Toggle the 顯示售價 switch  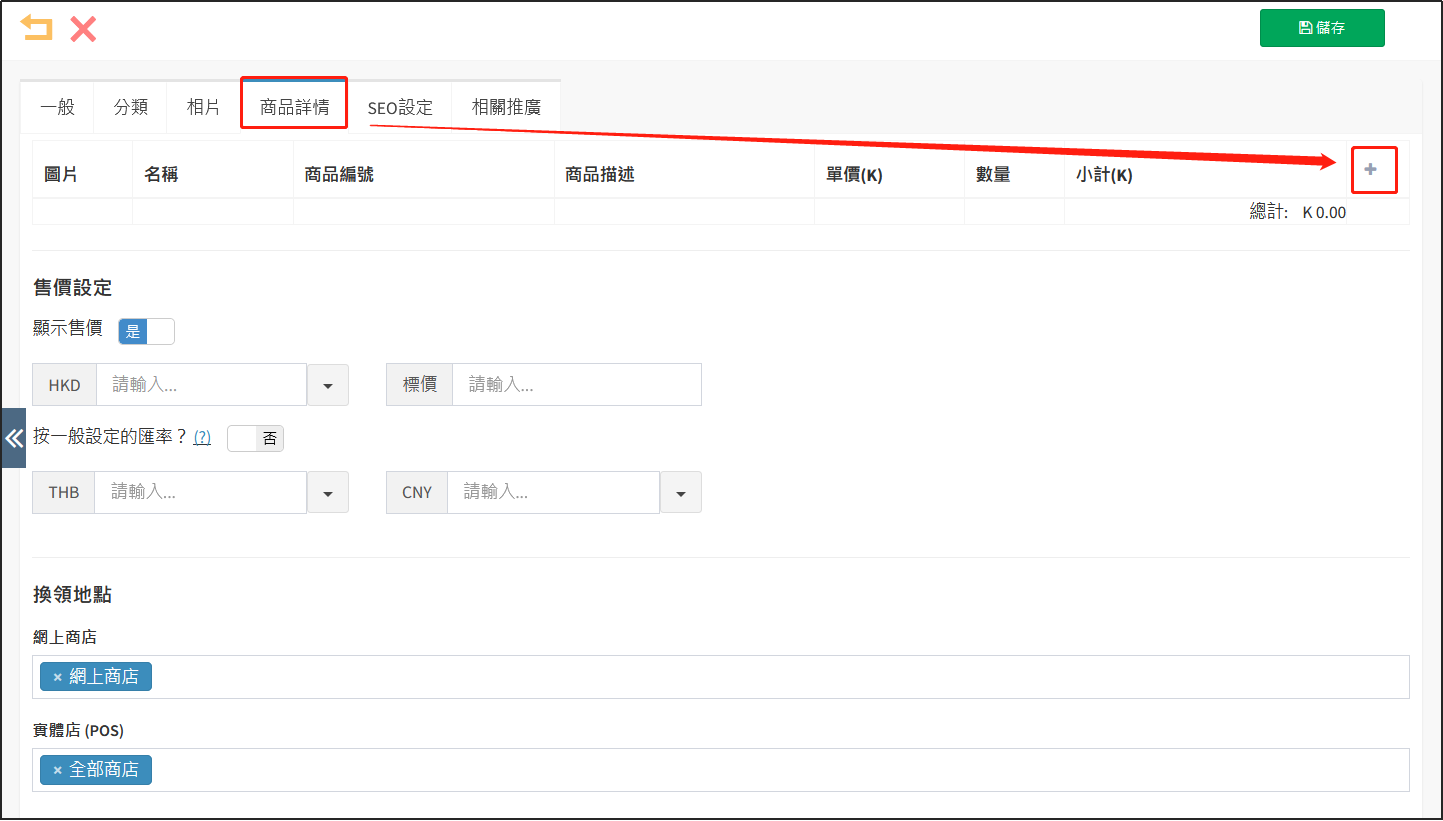(x=146, y=332)
